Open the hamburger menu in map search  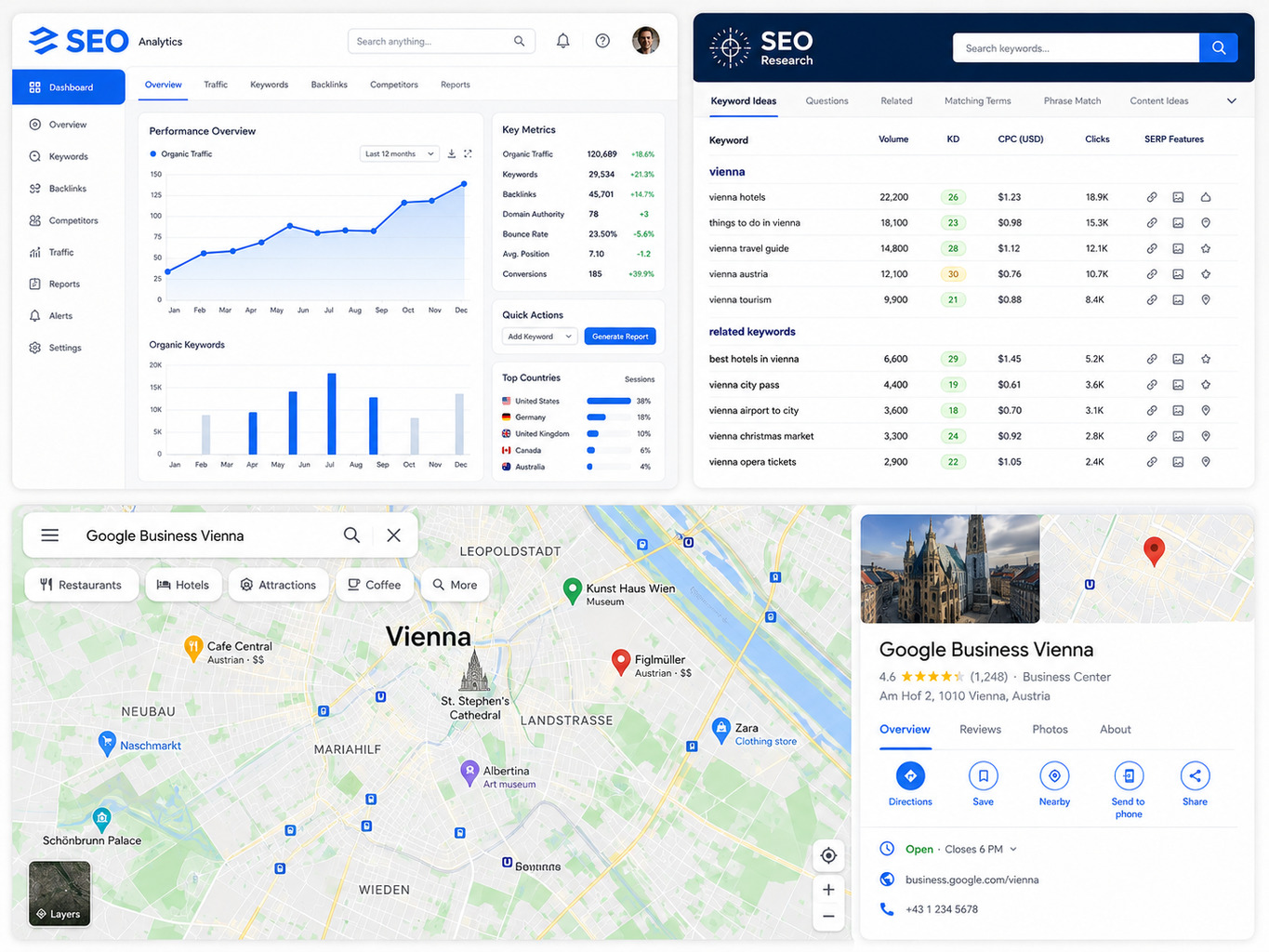click(x=50, y=535)
